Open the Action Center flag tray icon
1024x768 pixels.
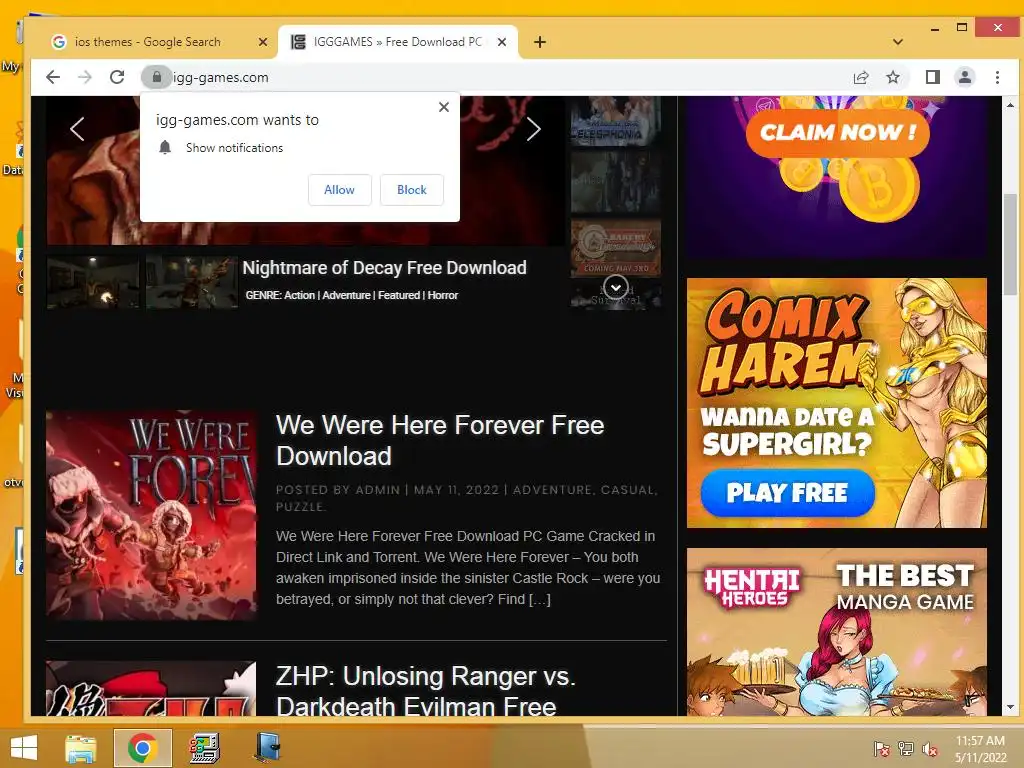[882, 748]
